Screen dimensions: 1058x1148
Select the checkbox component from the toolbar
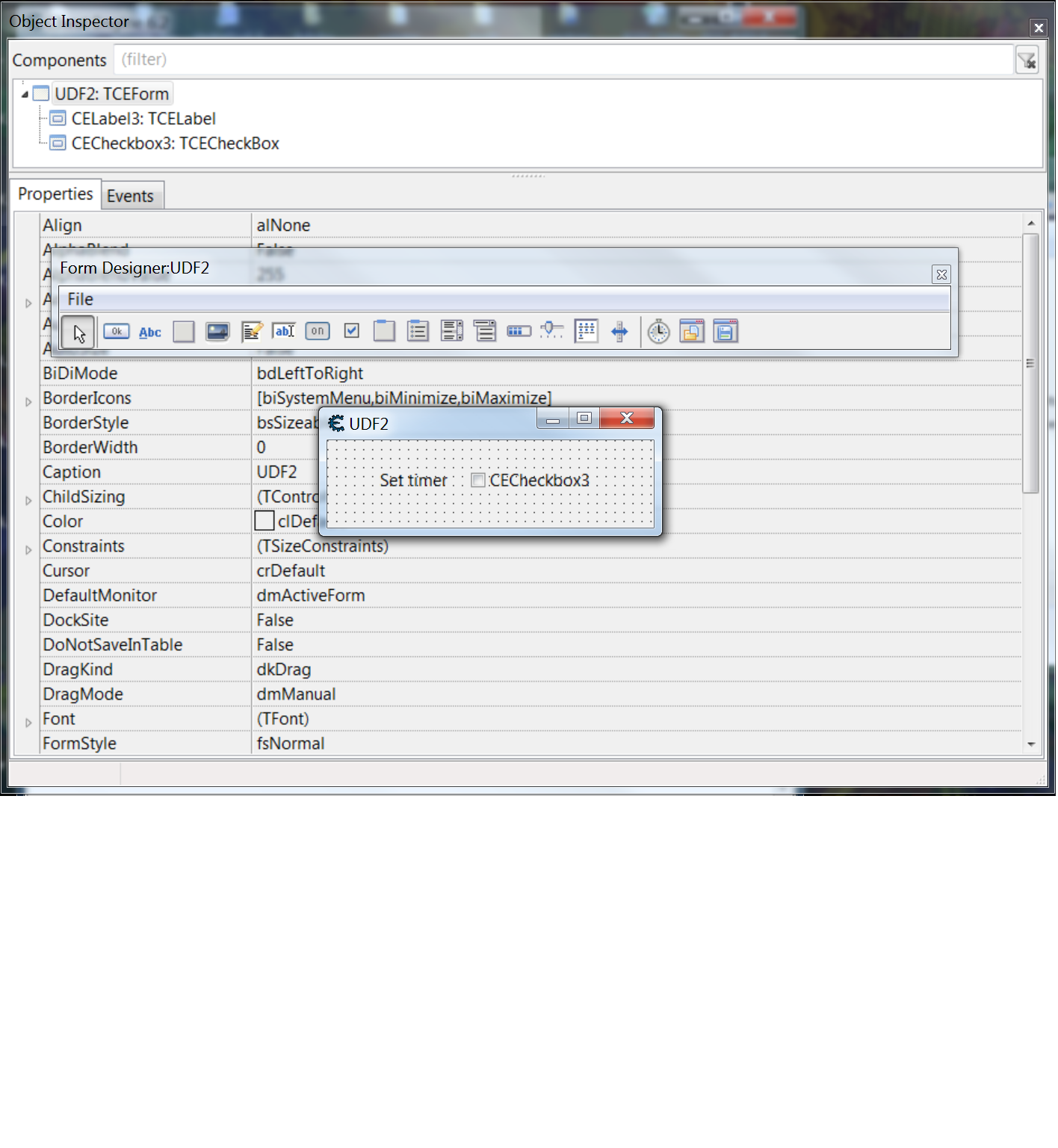(x=350, y=330)
